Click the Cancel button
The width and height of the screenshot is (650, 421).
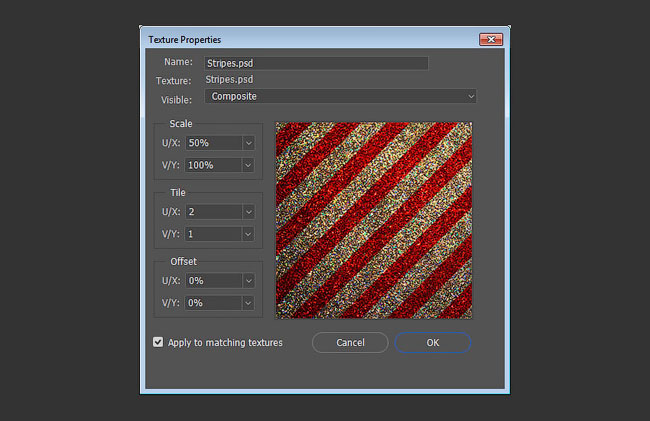click(350, 343)
